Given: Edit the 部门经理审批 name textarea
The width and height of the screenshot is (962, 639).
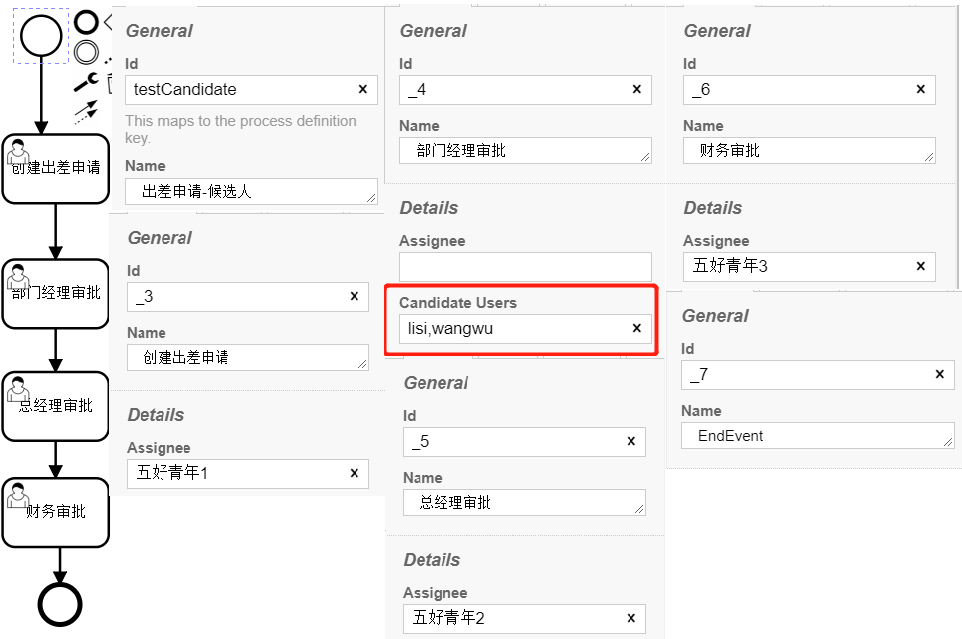Looking at the screenshot, I should (x=525, y=150).
